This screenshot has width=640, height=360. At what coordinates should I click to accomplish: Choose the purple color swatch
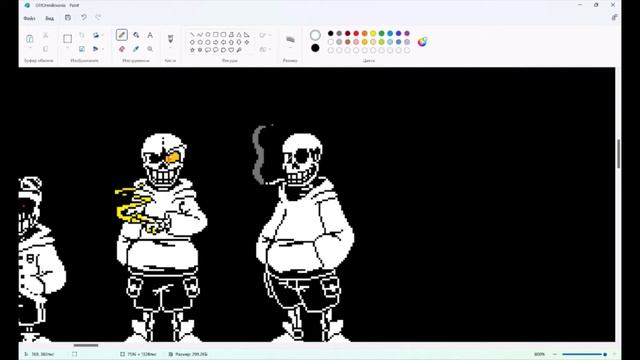click(x=407, y=33)
